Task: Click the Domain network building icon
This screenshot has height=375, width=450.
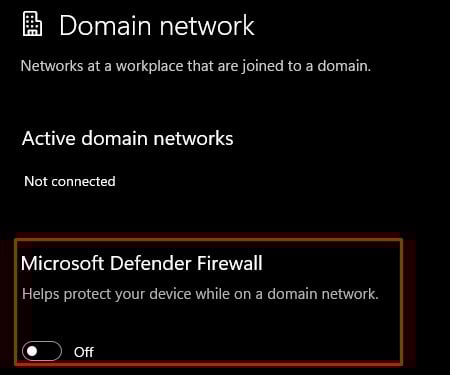Action: click(32, 24)
